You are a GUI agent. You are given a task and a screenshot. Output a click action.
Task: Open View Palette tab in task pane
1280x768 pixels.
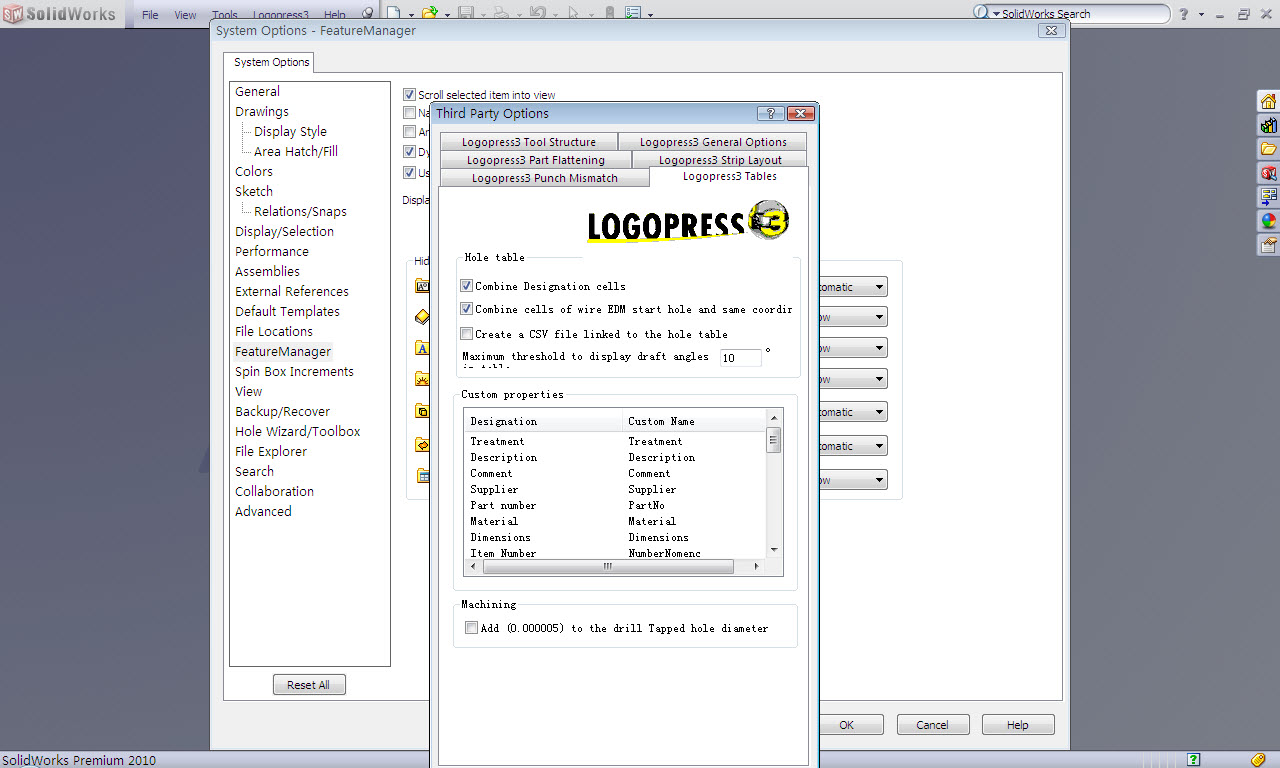[x=1268, y=197]
